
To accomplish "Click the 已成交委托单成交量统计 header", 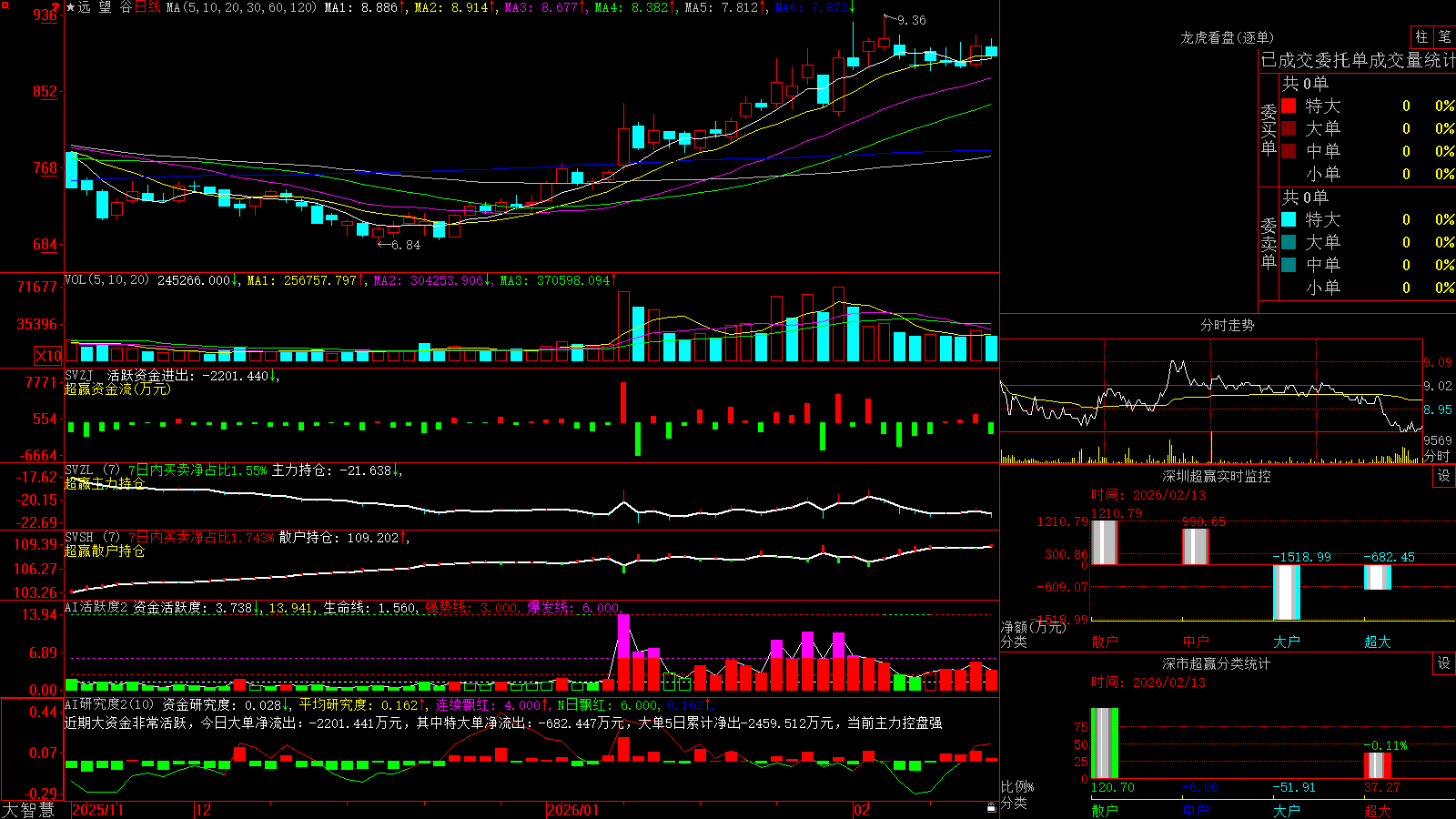I will coord(1358,60).
